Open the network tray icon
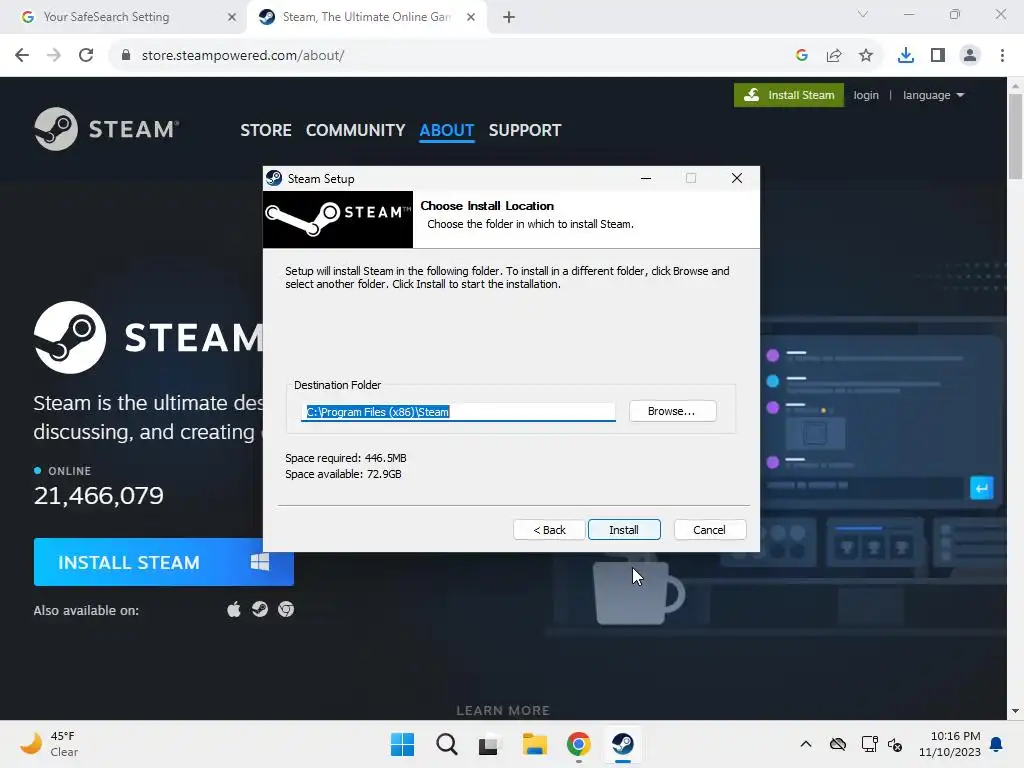 click(869, 744)
